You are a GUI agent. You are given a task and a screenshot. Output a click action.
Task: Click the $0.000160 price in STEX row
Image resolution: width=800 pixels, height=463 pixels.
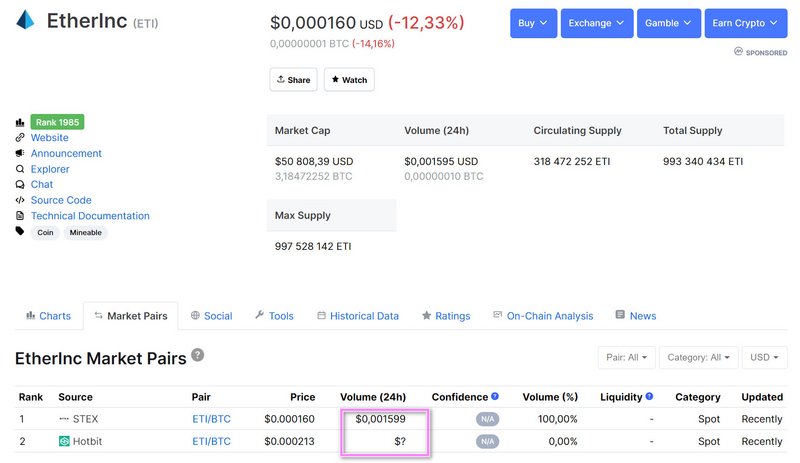(x=289, y=419)
